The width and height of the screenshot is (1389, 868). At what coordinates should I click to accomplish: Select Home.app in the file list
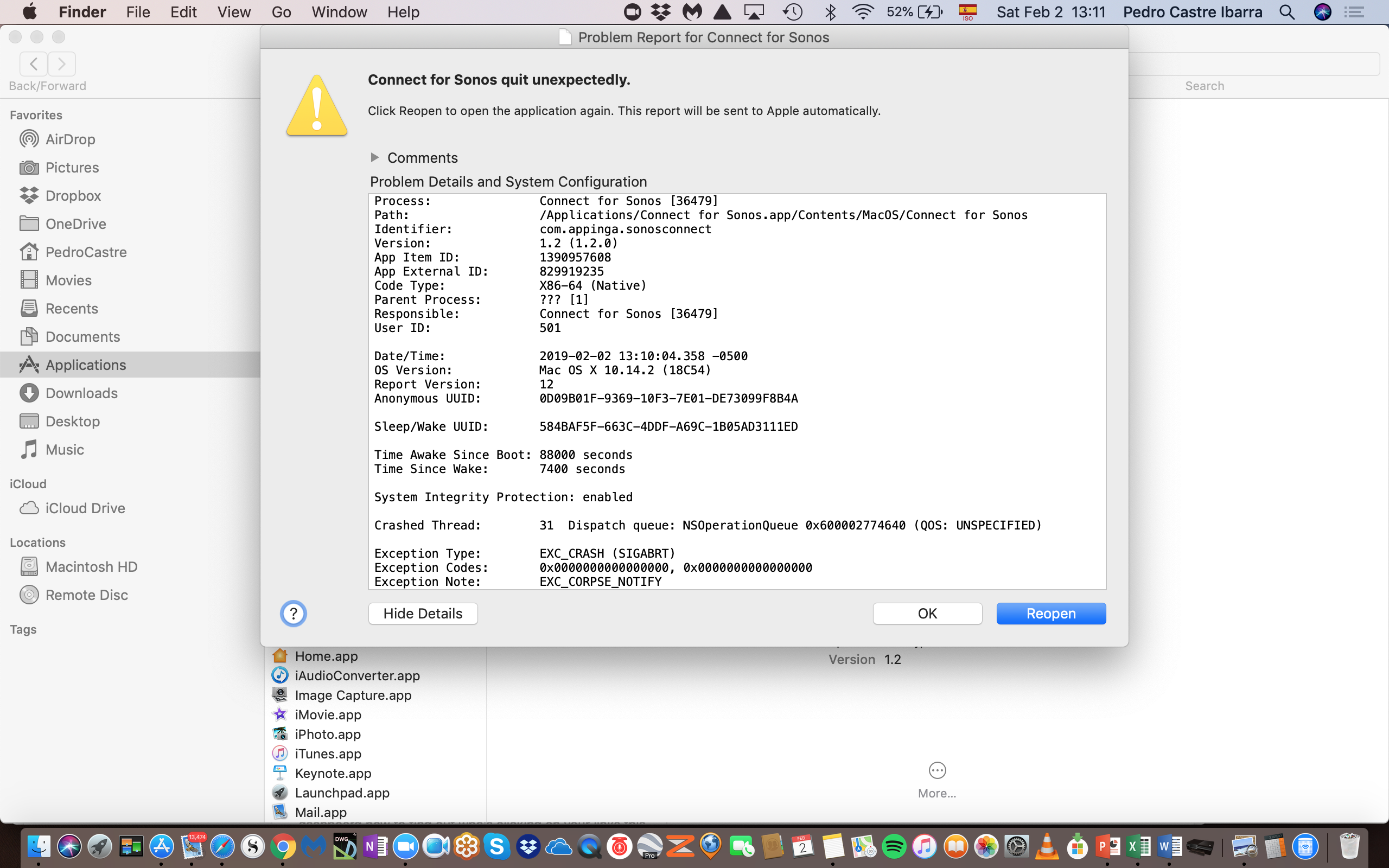(326, 655)
